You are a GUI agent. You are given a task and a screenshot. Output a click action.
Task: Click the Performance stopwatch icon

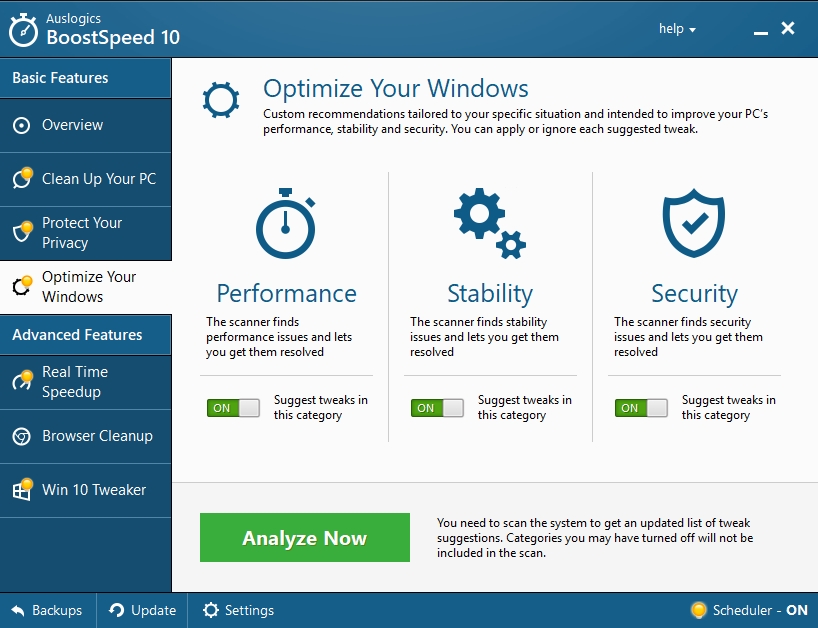tap(286, 225)
